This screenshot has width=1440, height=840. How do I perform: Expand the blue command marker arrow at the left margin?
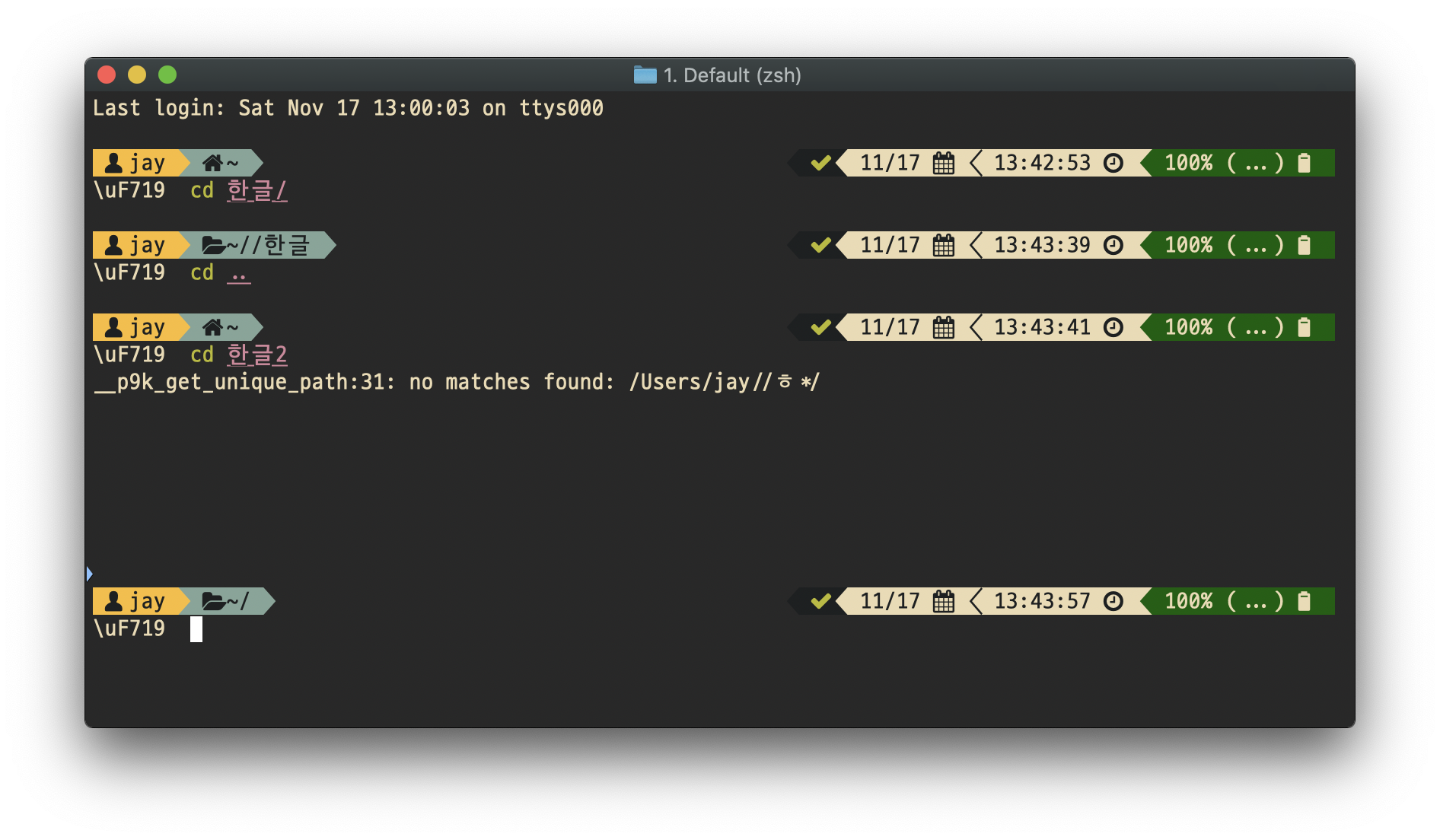pyautogui.click(x=89, y=572)
